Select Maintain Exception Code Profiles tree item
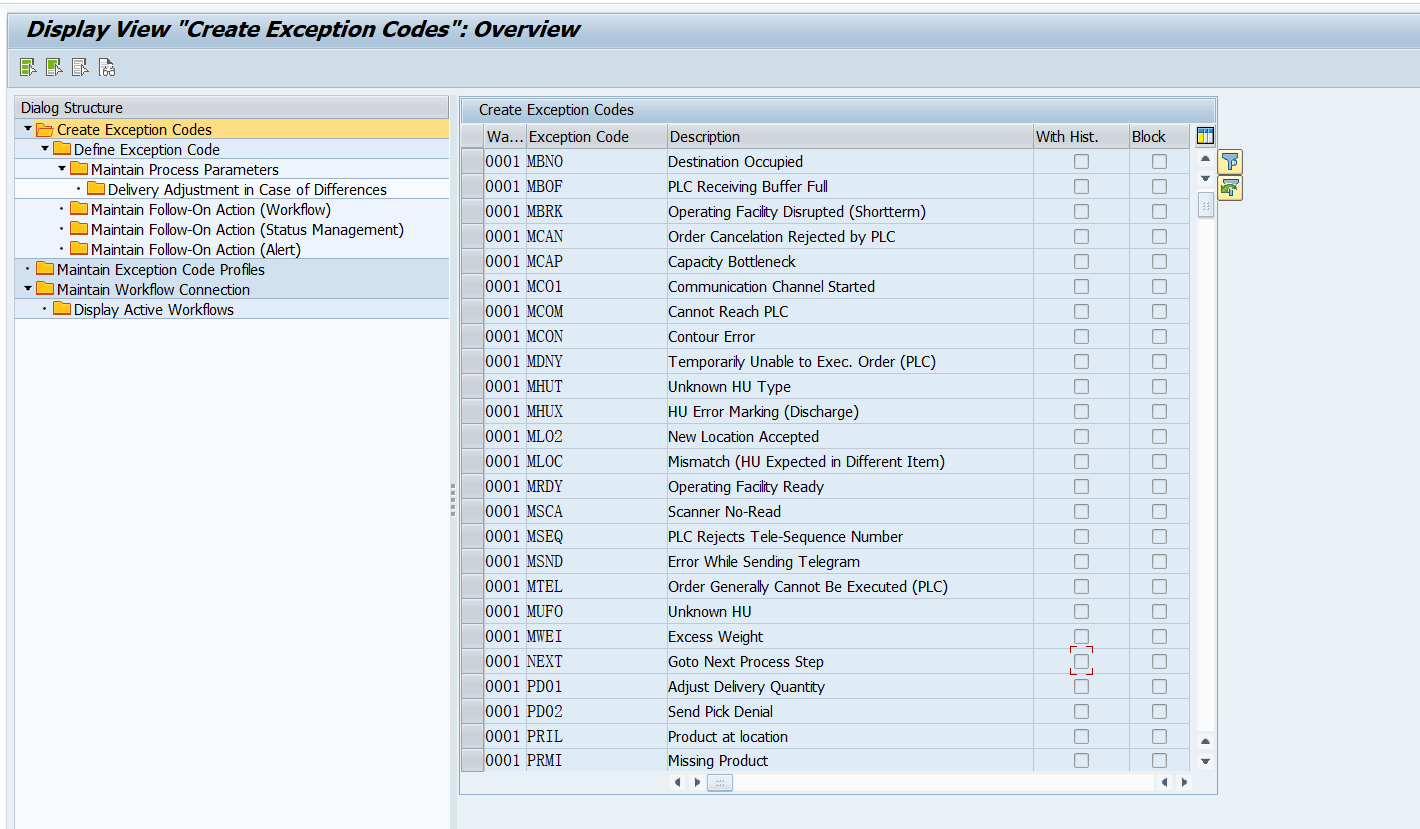 (161, 270)
